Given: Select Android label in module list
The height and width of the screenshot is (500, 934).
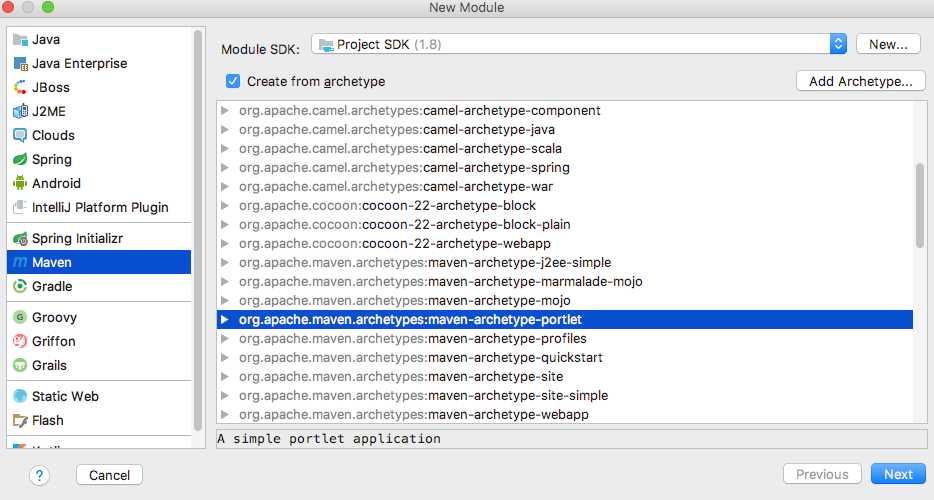Looking at the screenshot, I should click(56, 183).
